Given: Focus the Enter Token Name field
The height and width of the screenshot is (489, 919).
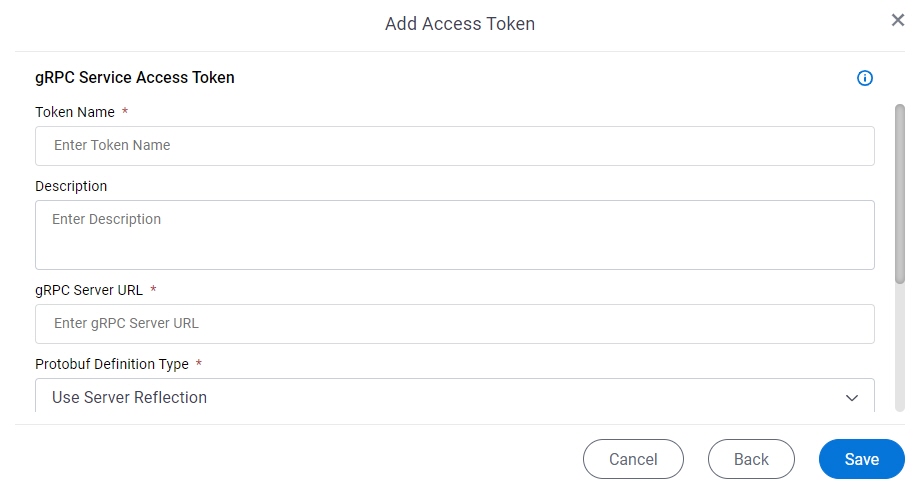Looking at the screenshot, I should (455, 146).
